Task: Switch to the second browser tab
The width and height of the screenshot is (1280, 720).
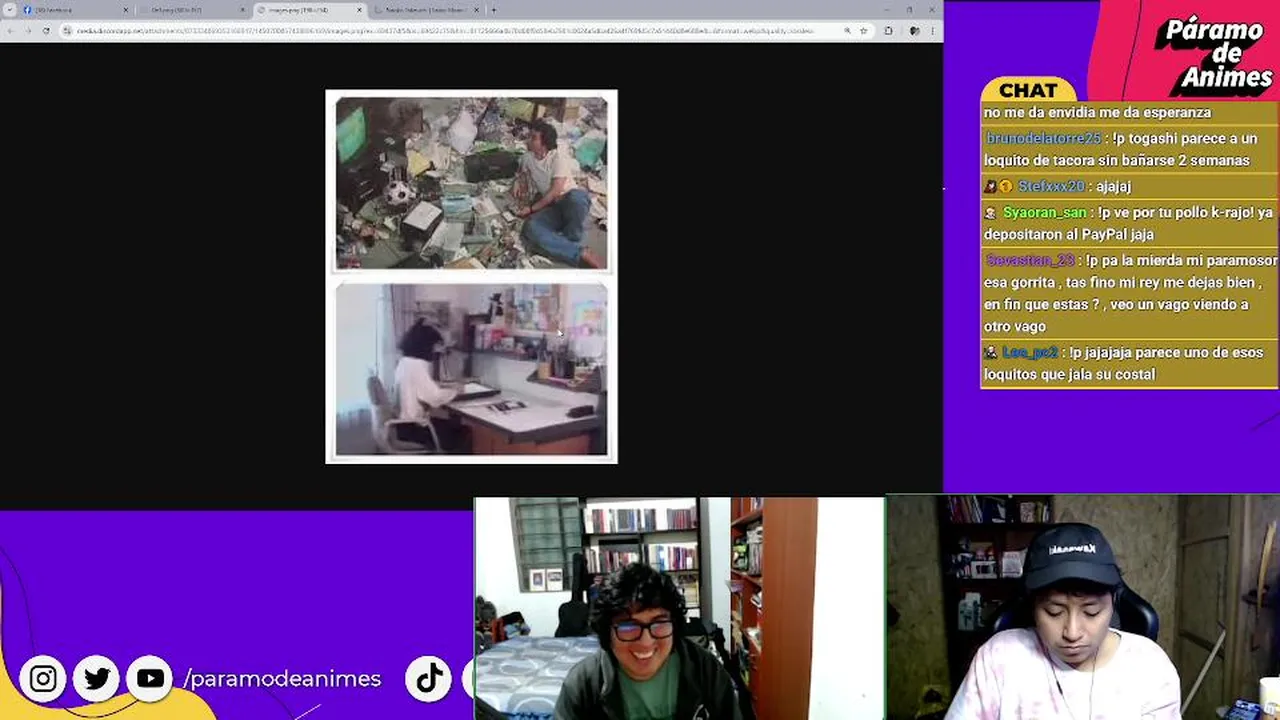Action: coord(192,10)
